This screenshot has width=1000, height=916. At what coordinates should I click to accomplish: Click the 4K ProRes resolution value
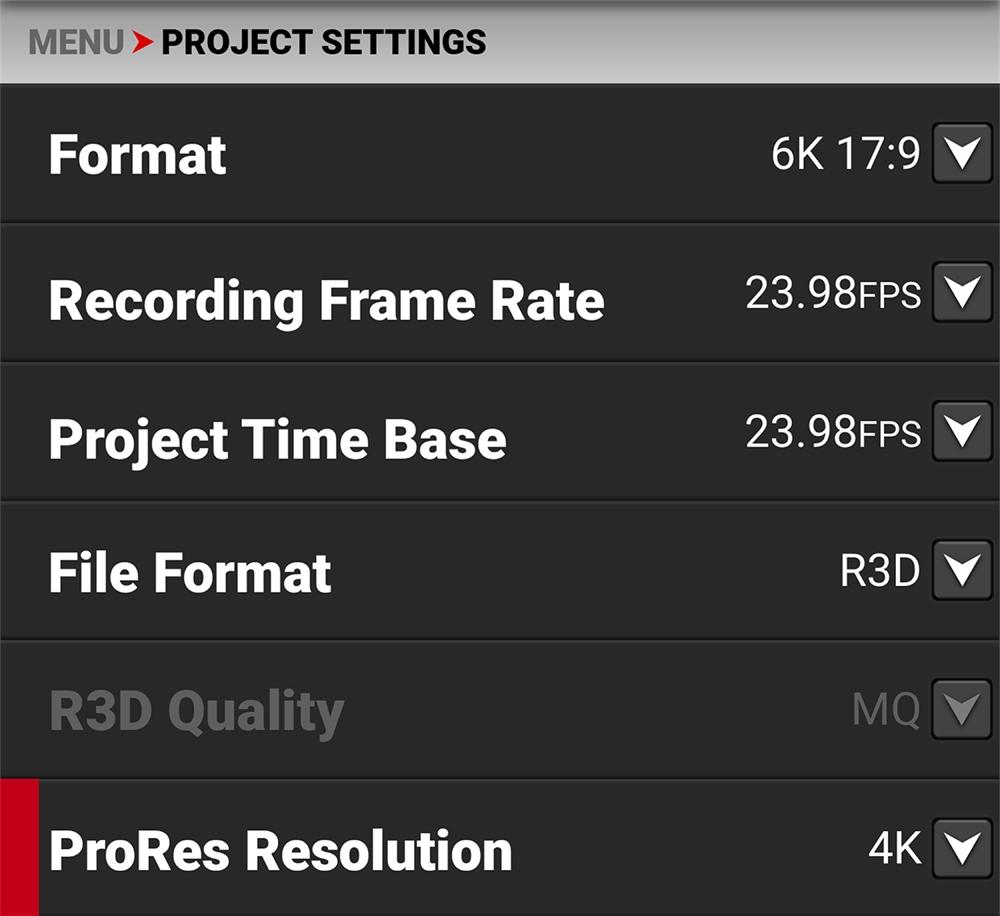894,849
